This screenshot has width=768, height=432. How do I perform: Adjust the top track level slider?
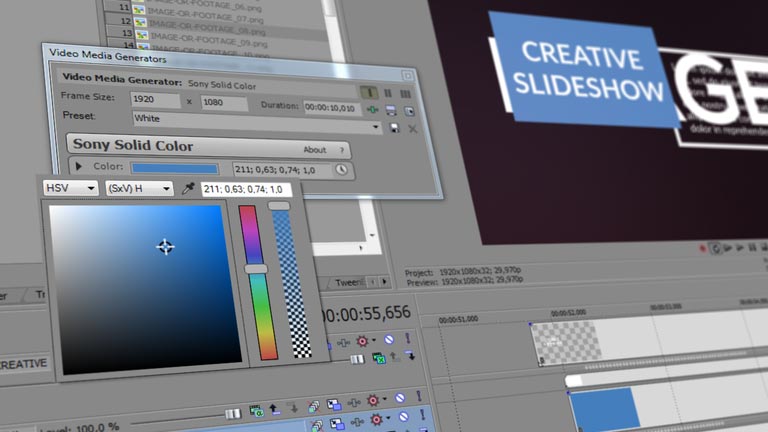(357, 359)
